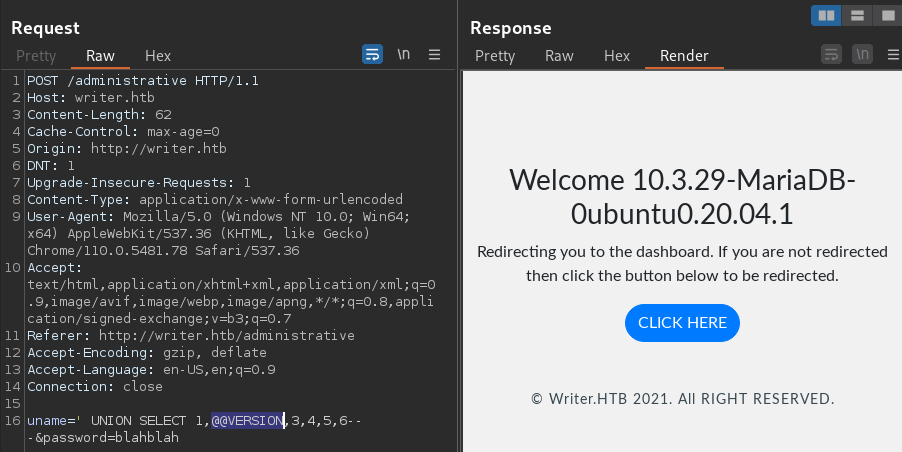Click the highlighted @@VERSION text
This screenshot has height=452, width=902.
[247, 420]
